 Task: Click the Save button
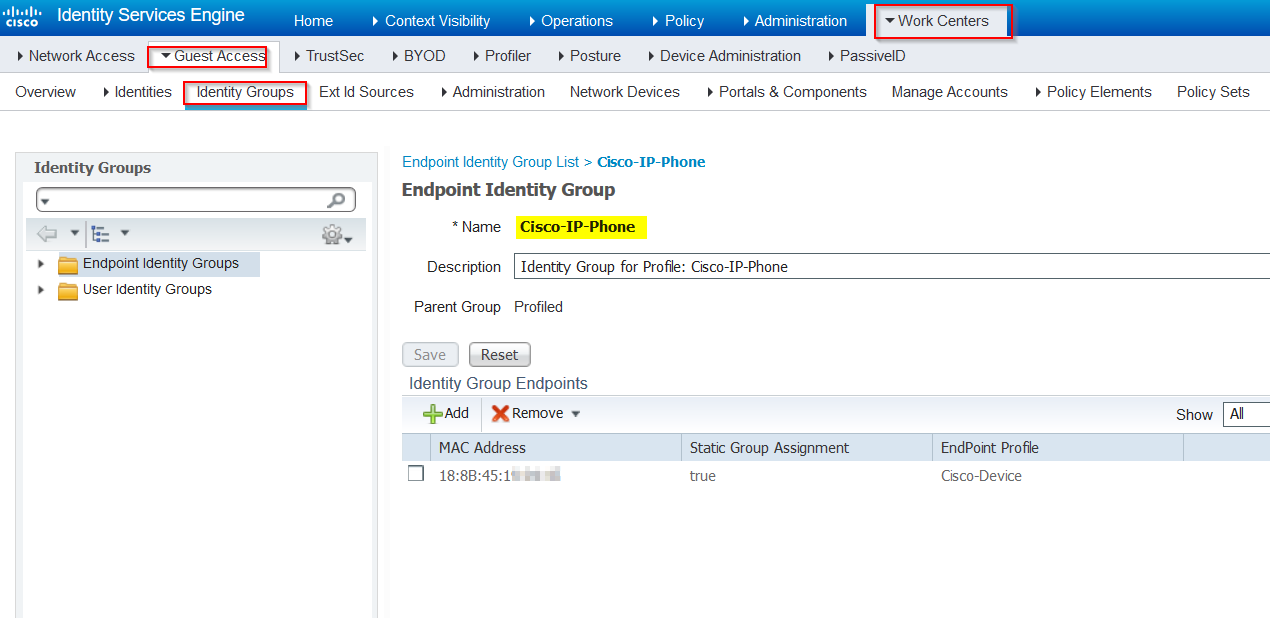(430, 355)
